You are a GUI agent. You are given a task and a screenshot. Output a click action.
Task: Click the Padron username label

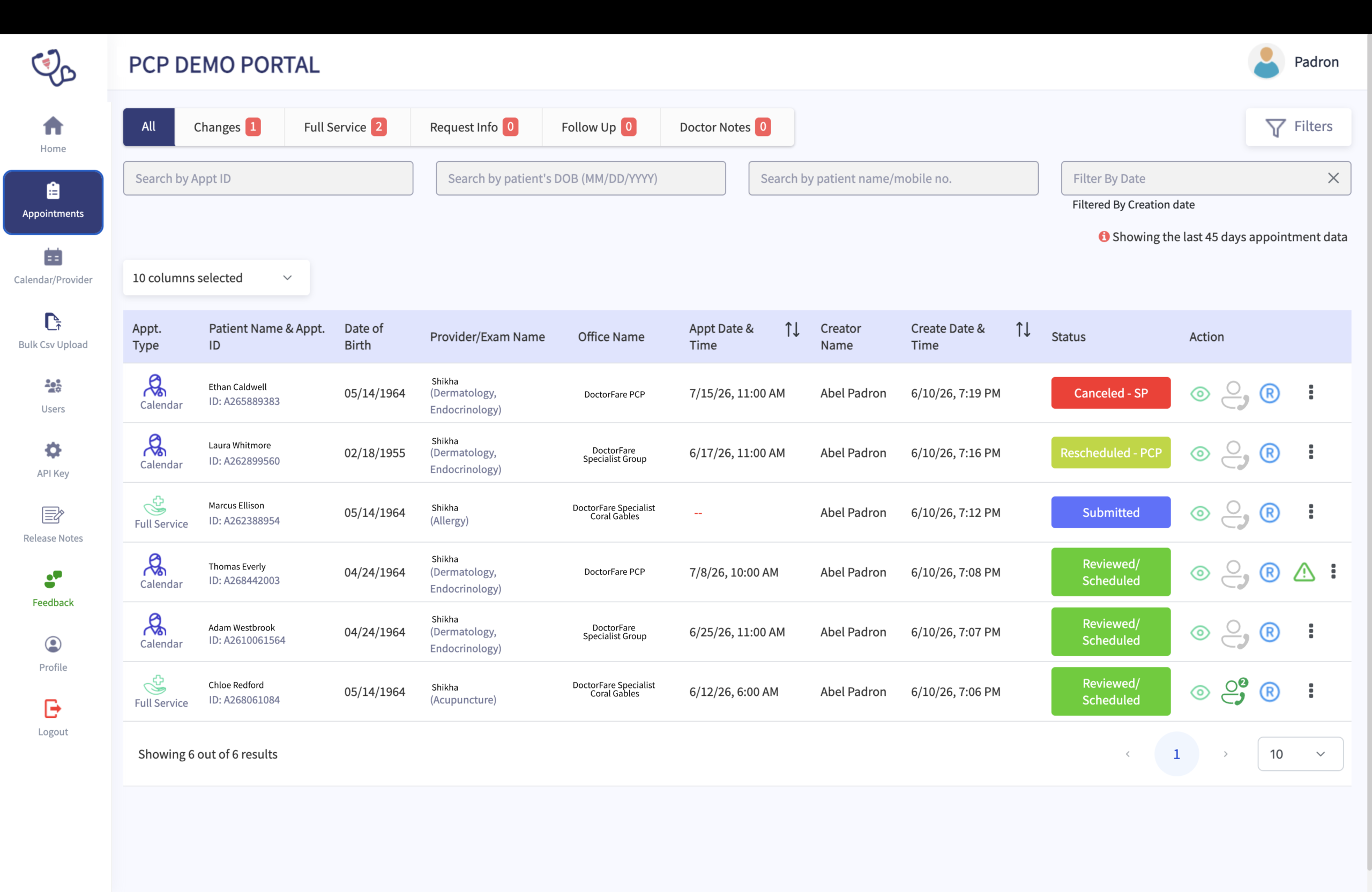point(1316,62)
